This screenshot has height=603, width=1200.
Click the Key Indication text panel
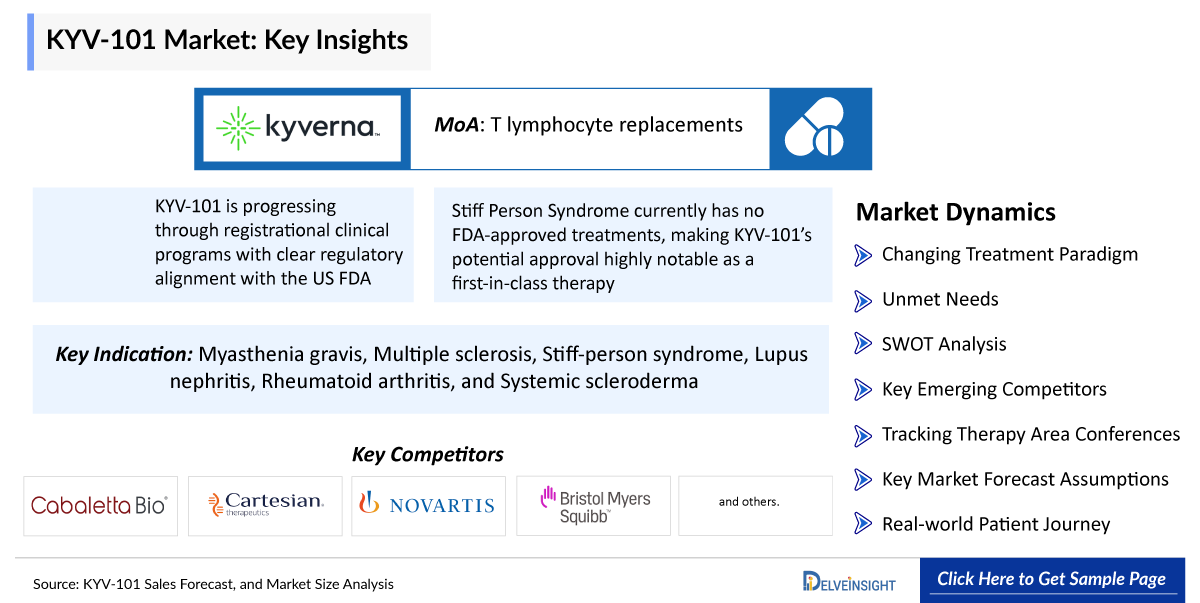pos(431,369)
